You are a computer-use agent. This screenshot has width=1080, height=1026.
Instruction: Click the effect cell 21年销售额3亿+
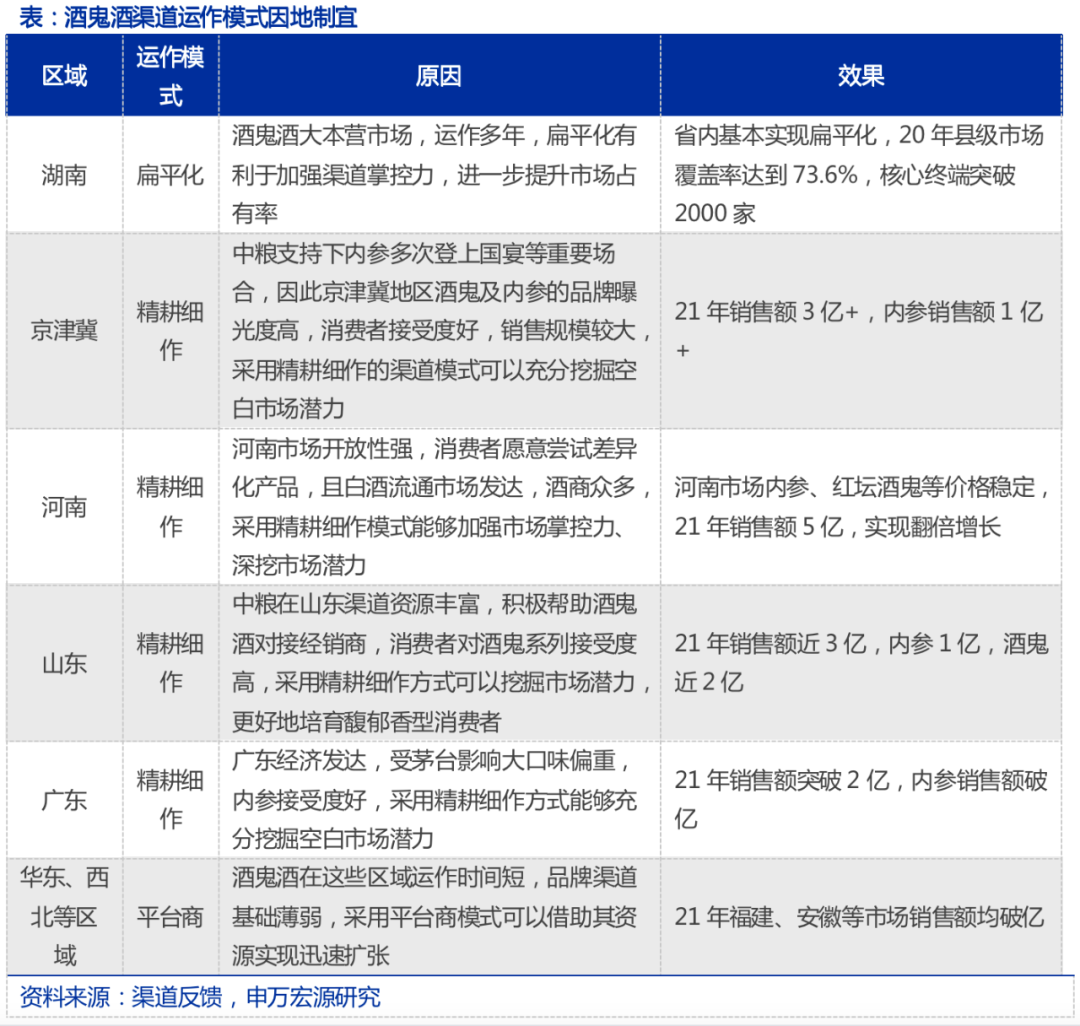861,331
